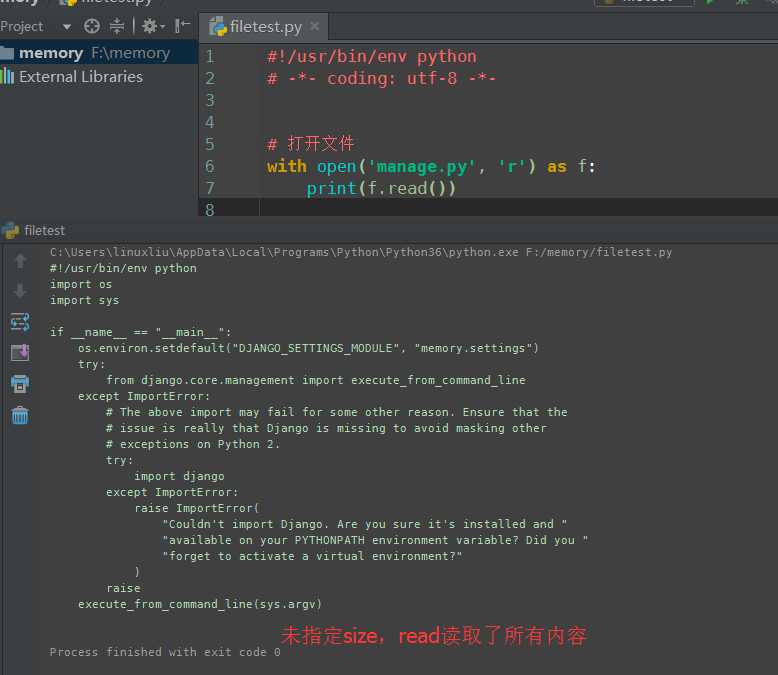Click the shebang comment on line 1
The width and height of the screenshot is (778, 675).
tap(372, 57)
